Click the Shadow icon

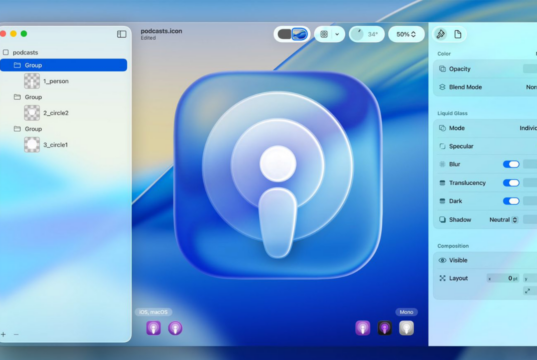point(442,219)
